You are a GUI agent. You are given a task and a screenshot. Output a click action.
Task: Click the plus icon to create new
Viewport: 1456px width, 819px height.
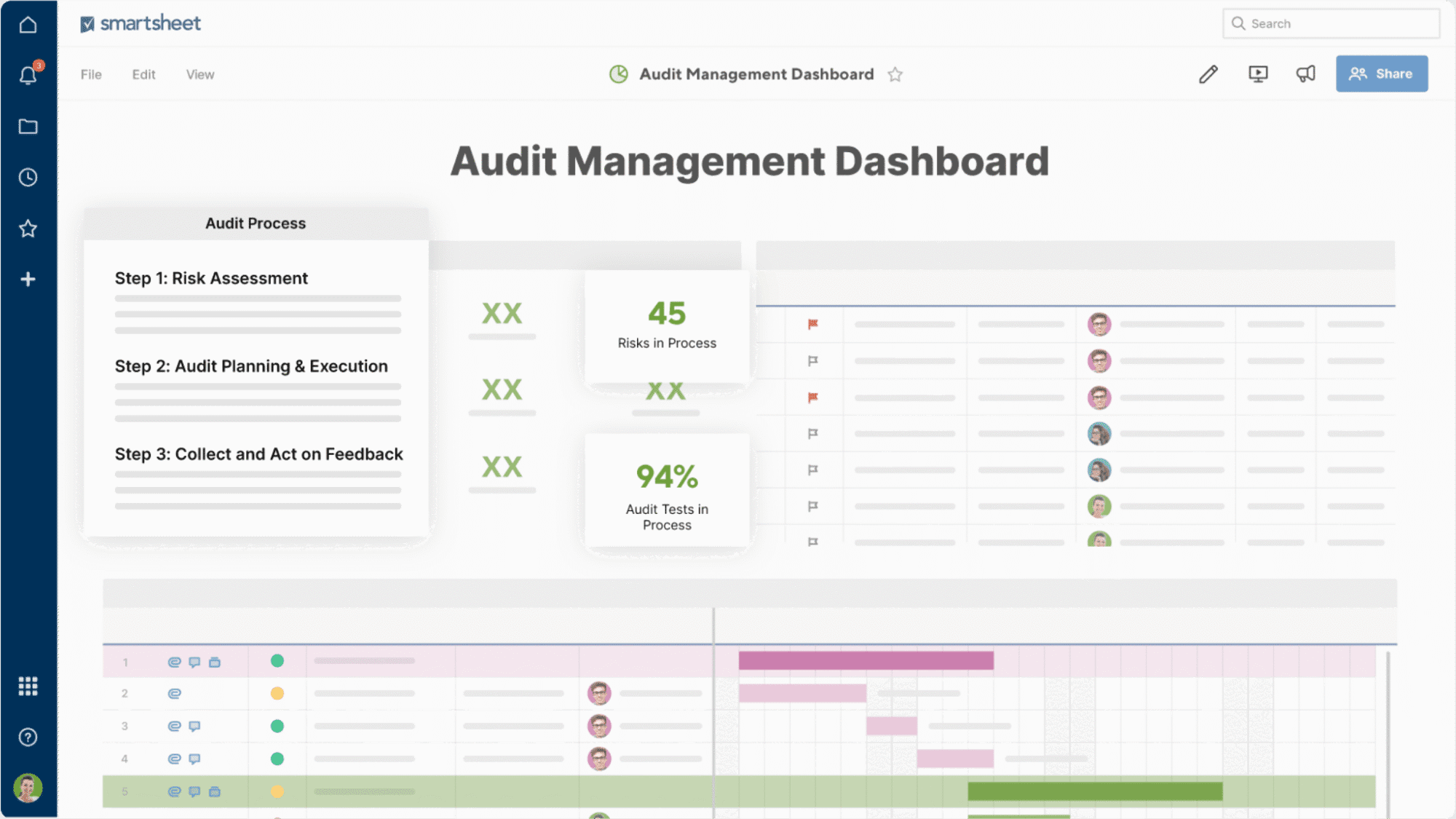point(28,280)
